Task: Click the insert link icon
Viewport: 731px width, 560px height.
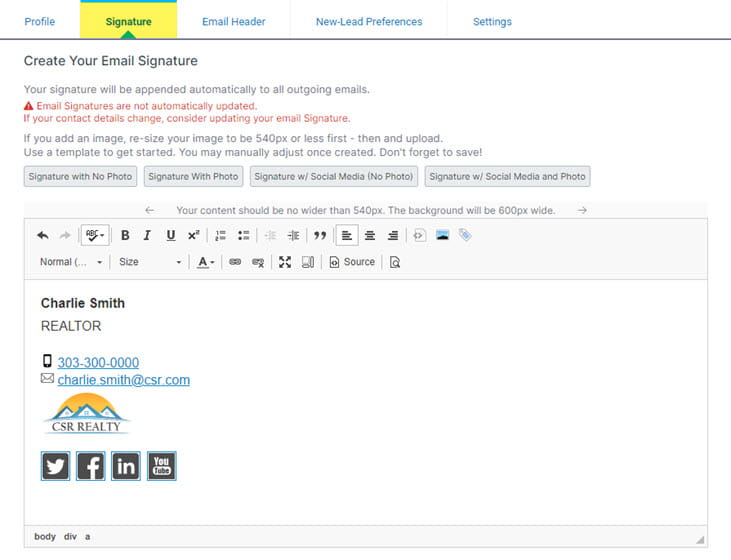Action: tap(235, 262)
